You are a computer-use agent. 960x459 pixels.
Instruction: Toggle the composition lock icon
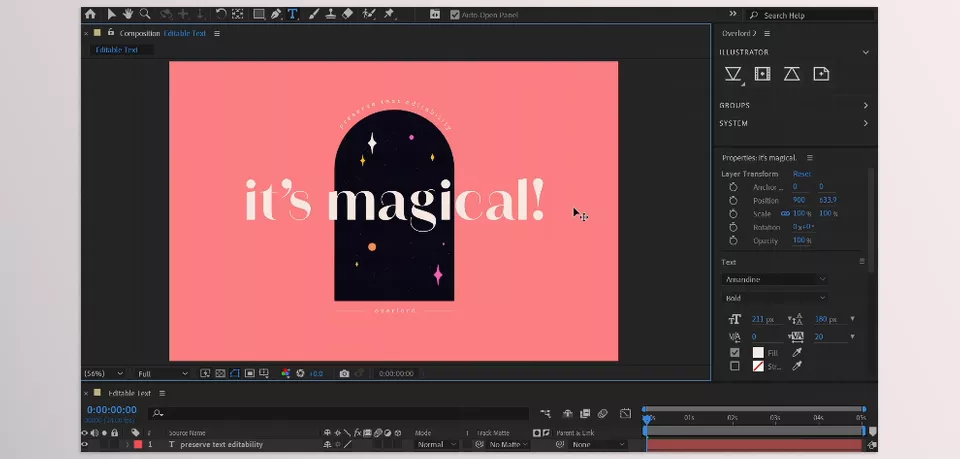coord(111,32)
